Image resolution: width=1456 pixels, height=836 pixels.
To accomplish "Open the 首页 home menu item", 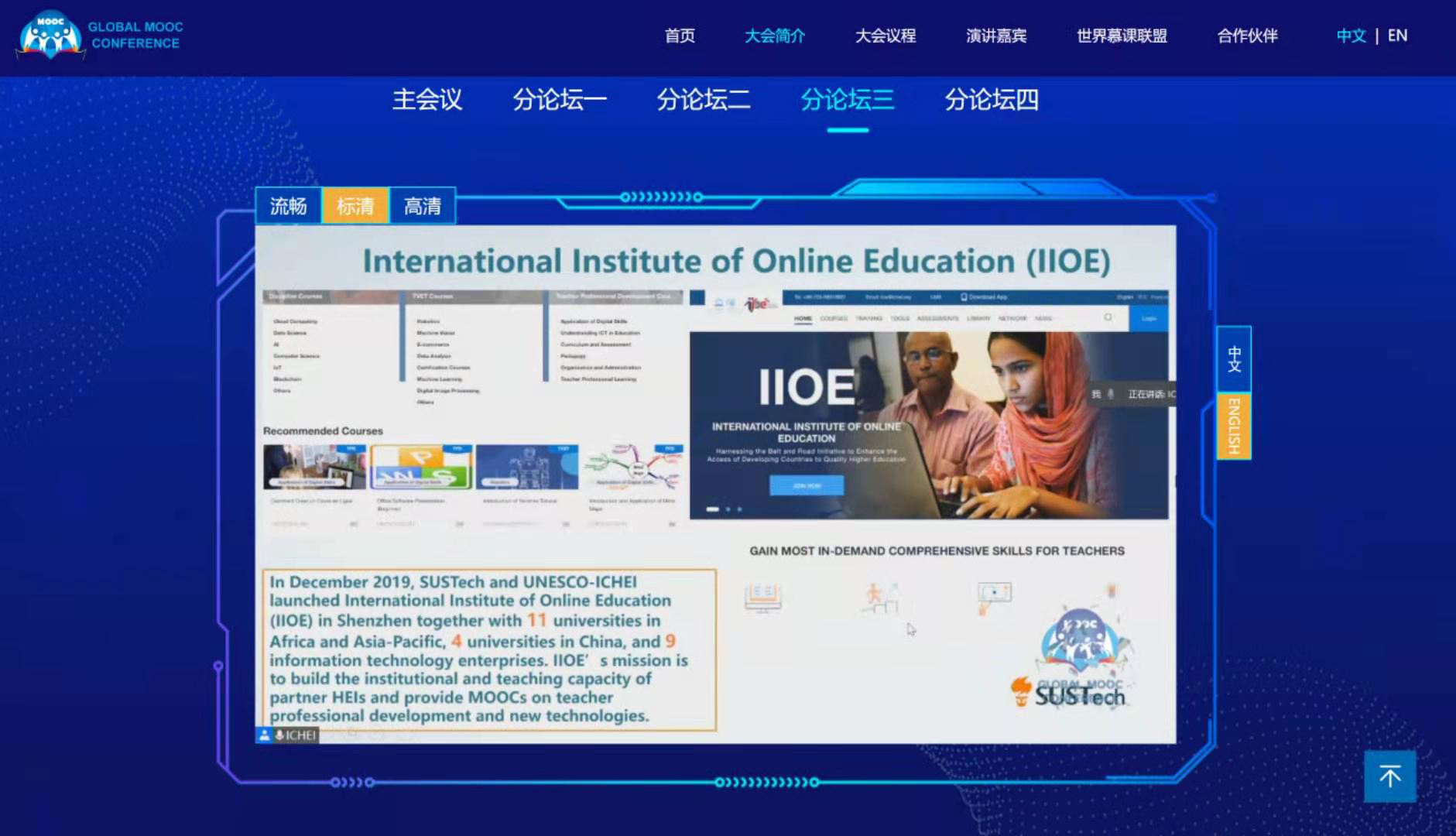I will click(x=680, y=36).
